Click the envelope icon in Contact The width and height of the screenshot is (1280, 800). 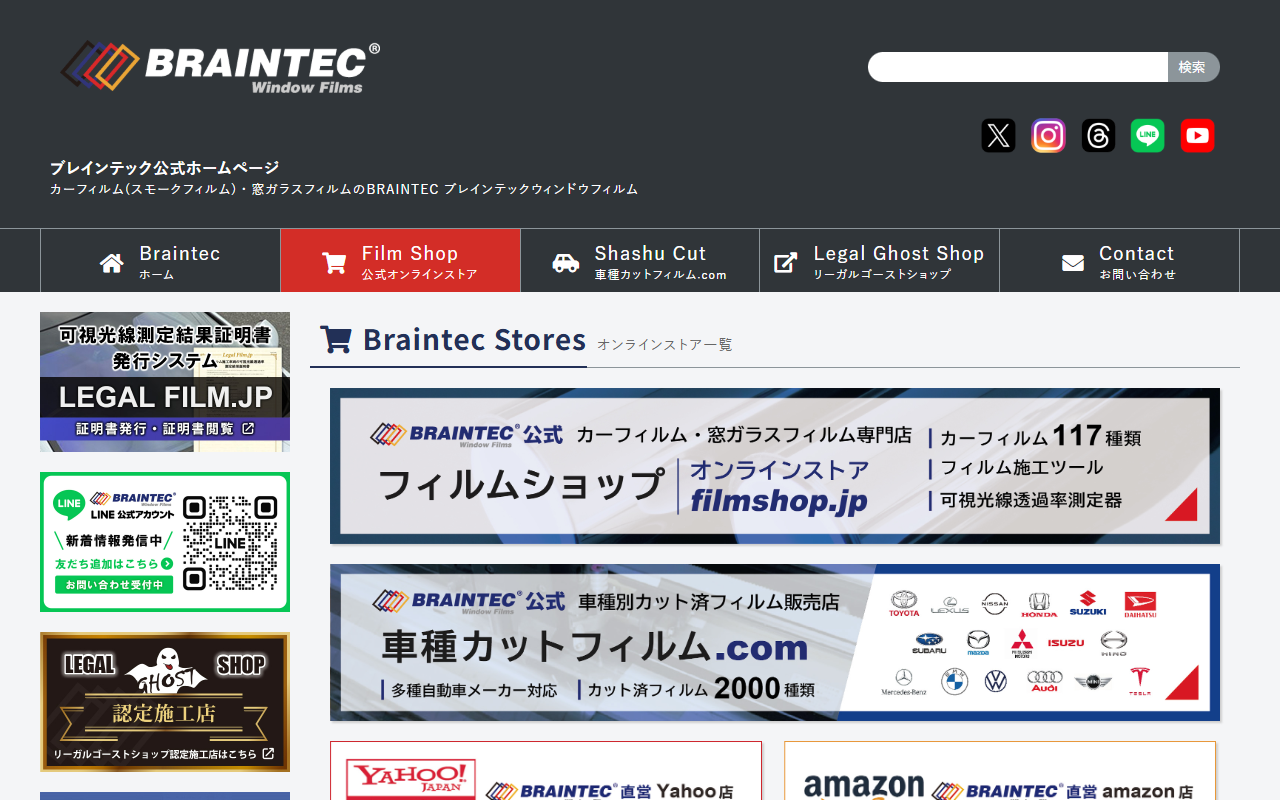coord(1073,263)
